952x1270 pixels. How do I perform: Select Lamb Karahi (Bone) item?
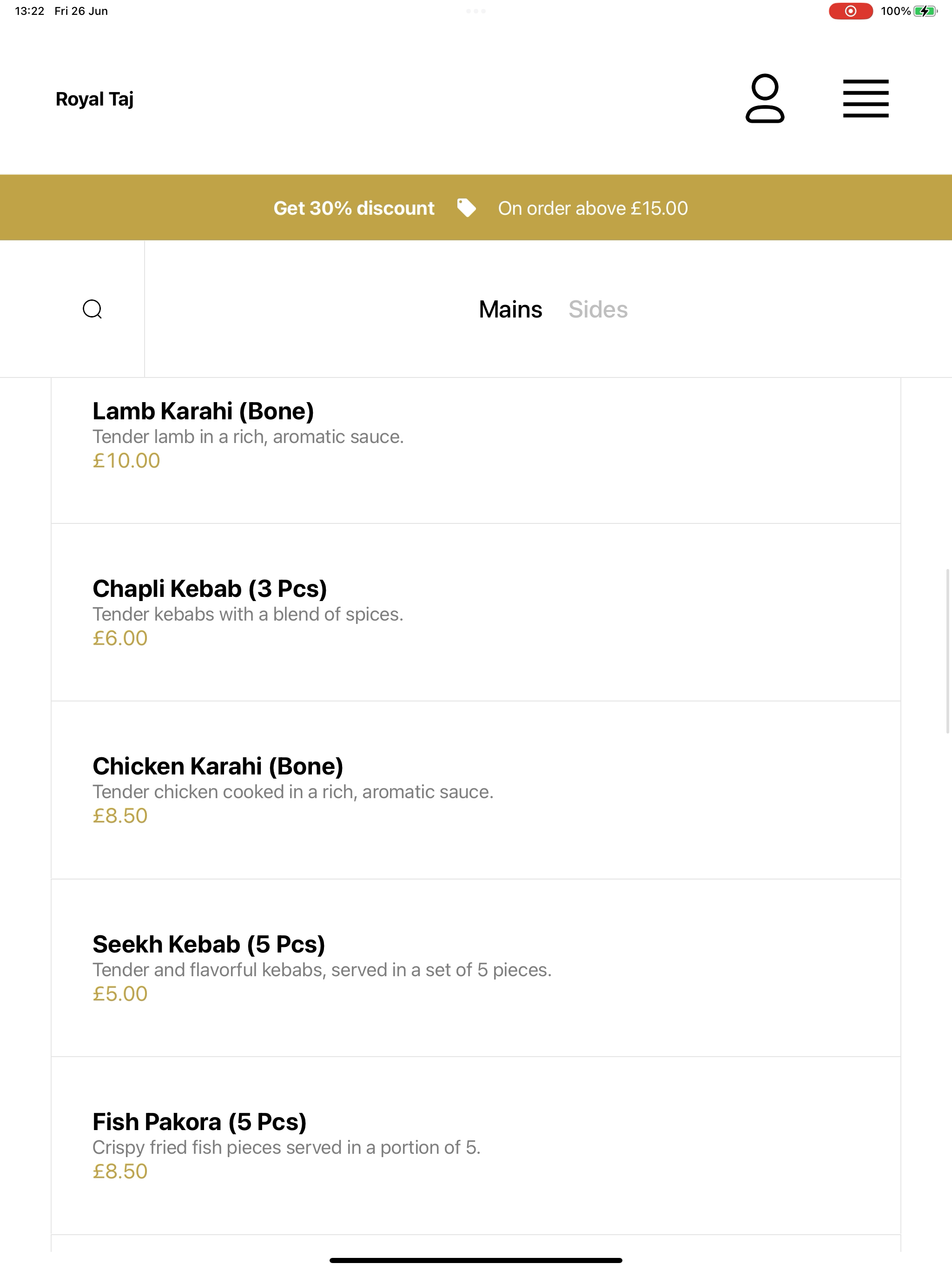tap(476, 451)
